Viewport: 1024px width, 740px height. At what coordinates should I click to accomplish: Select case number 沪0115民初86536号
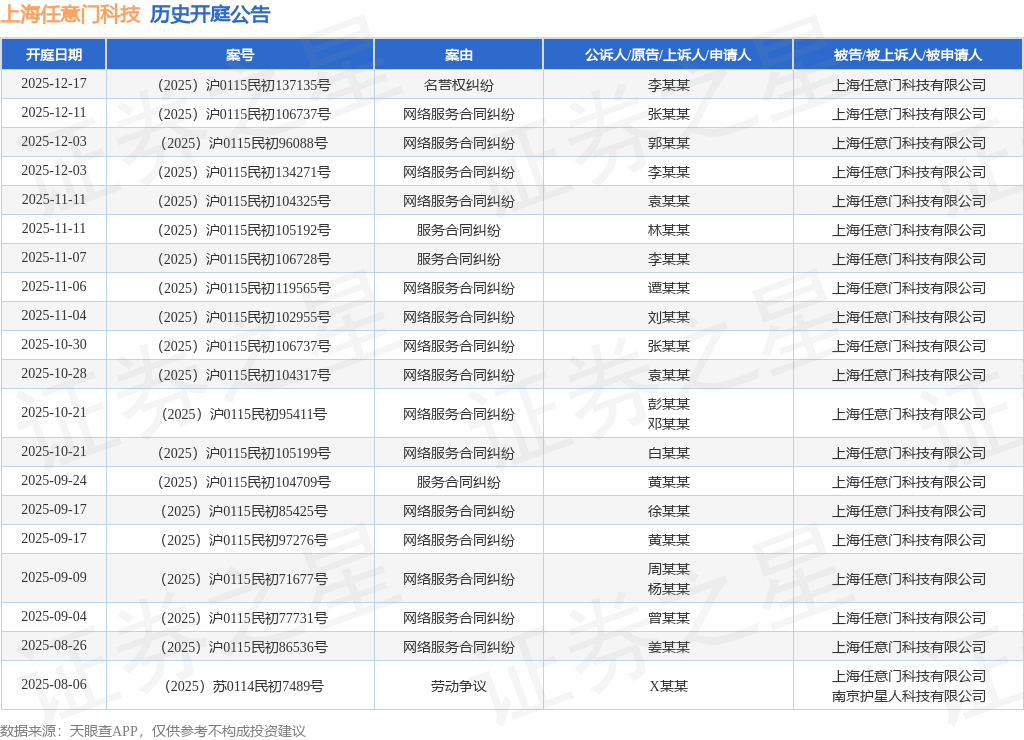(244, 647)
